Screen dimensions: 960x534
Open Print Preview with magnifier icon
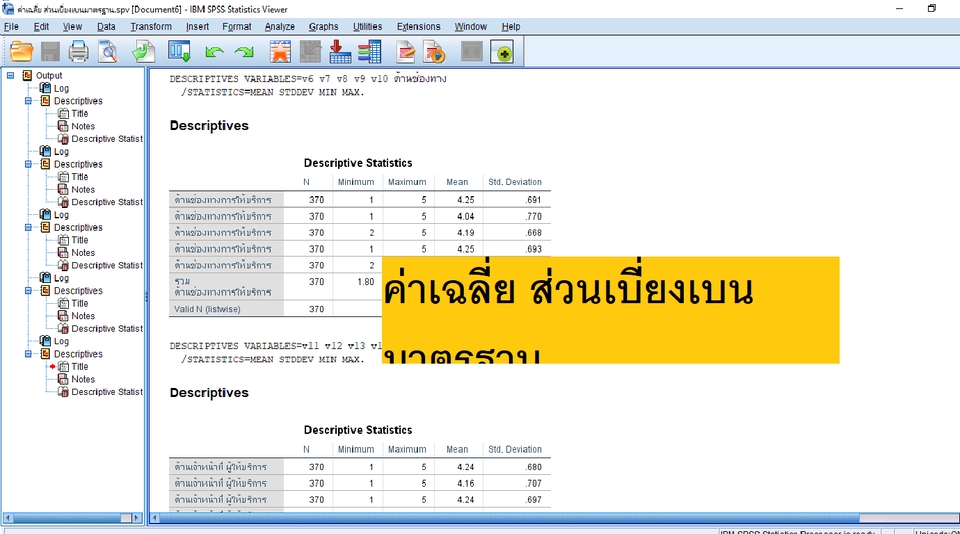(x=107, y=51)
